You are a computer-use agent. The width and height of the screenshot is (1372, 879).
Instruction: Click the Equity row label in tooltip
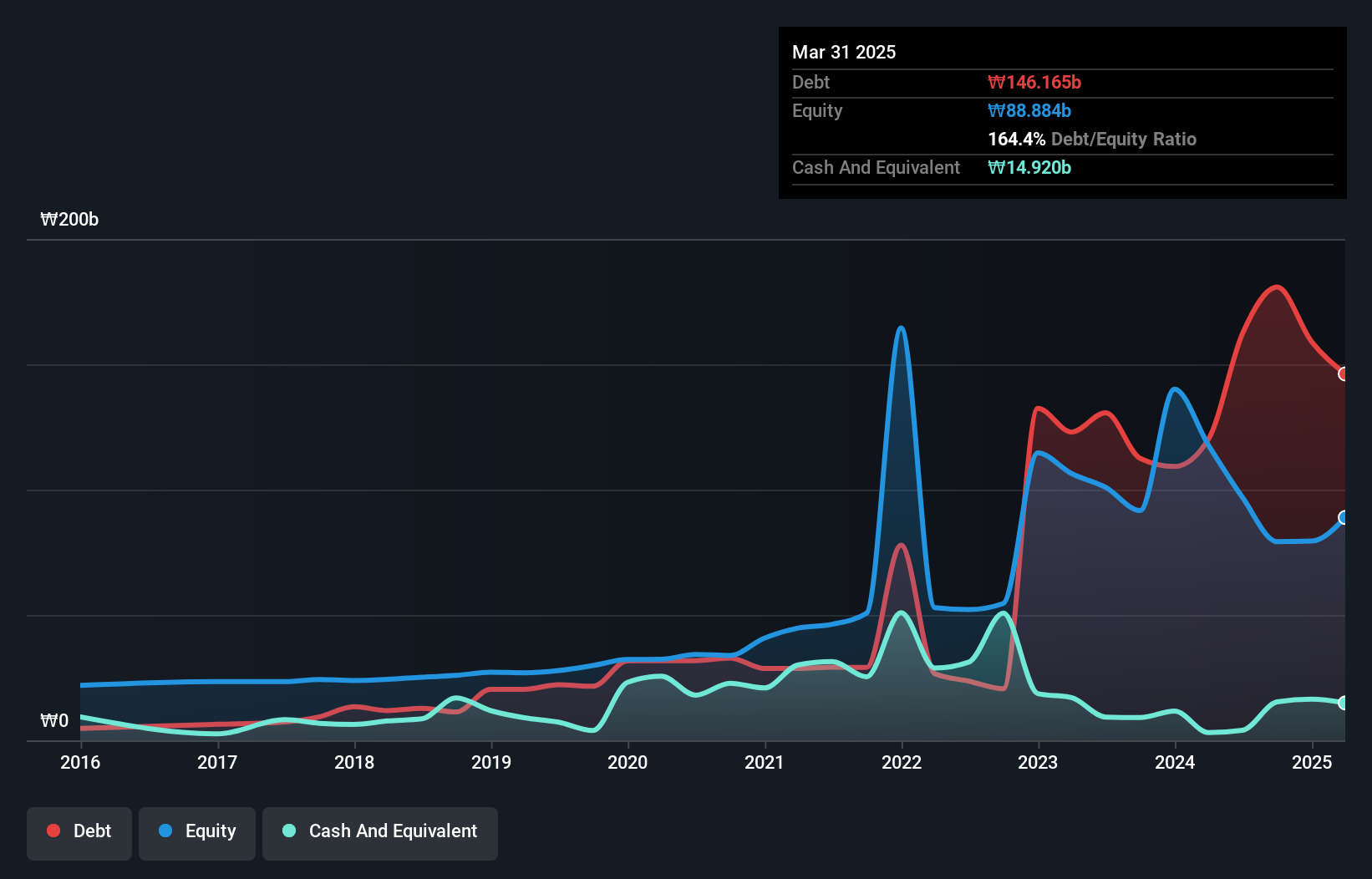[x=817, y=110]
